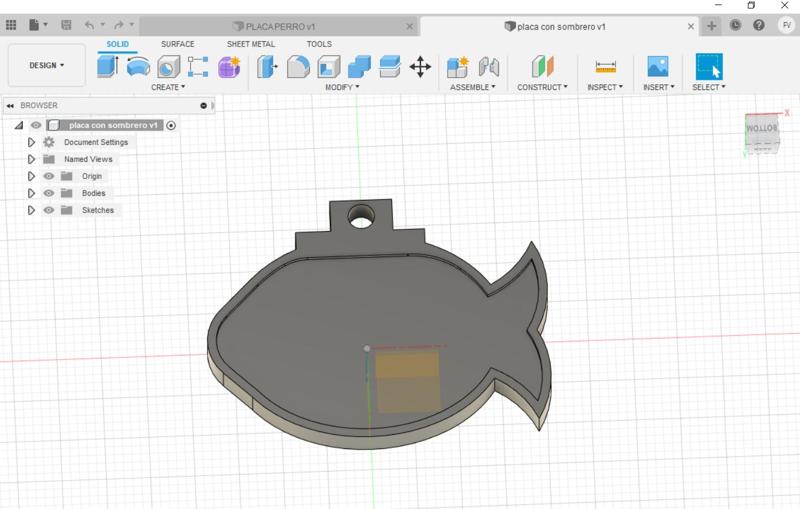Activate the root component radio button

(x=171, y=125)
